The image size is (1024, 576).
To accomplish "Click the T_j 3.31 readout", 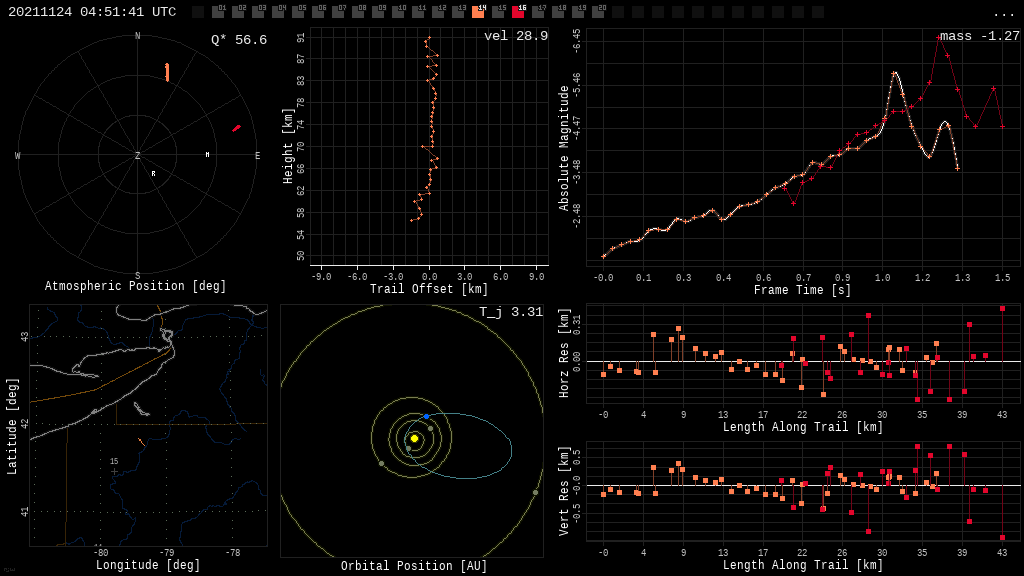I will click(511, 312).
